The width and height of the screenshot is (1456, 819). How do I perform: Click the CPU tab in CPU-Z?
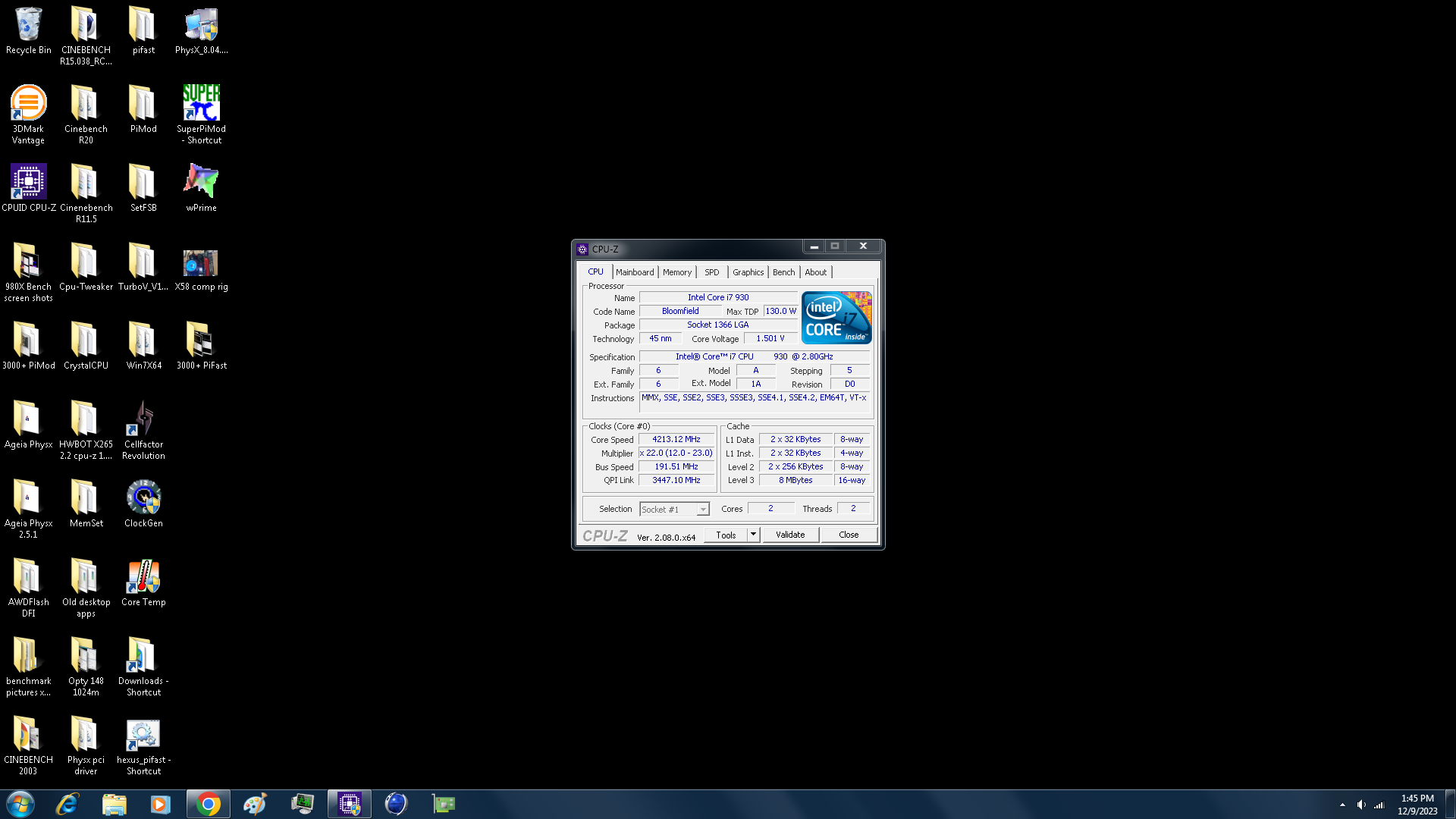(595, 271)
